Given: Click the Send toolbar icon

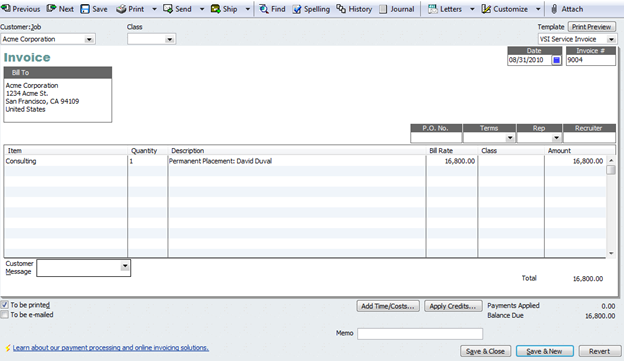Looking at the screenshot, I should point(177,9).
